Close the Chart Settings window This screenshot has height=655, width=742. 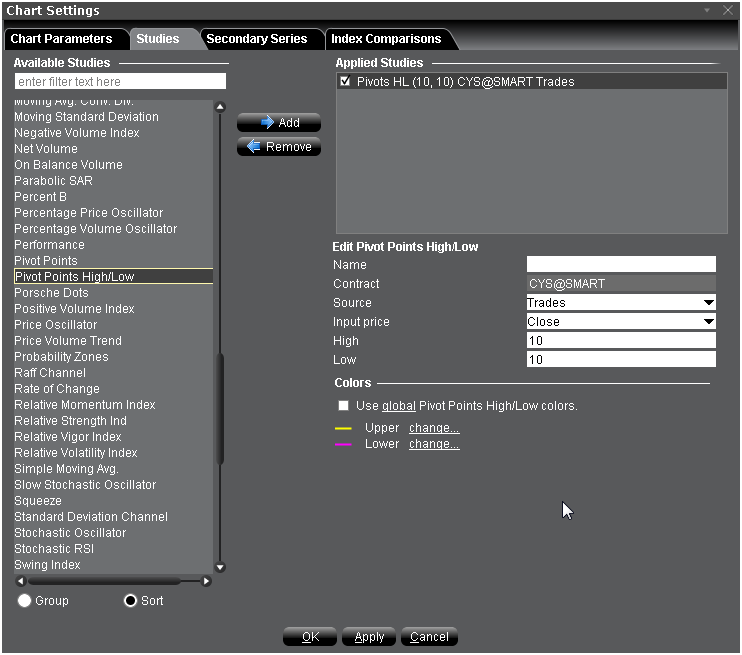[727, 10]
